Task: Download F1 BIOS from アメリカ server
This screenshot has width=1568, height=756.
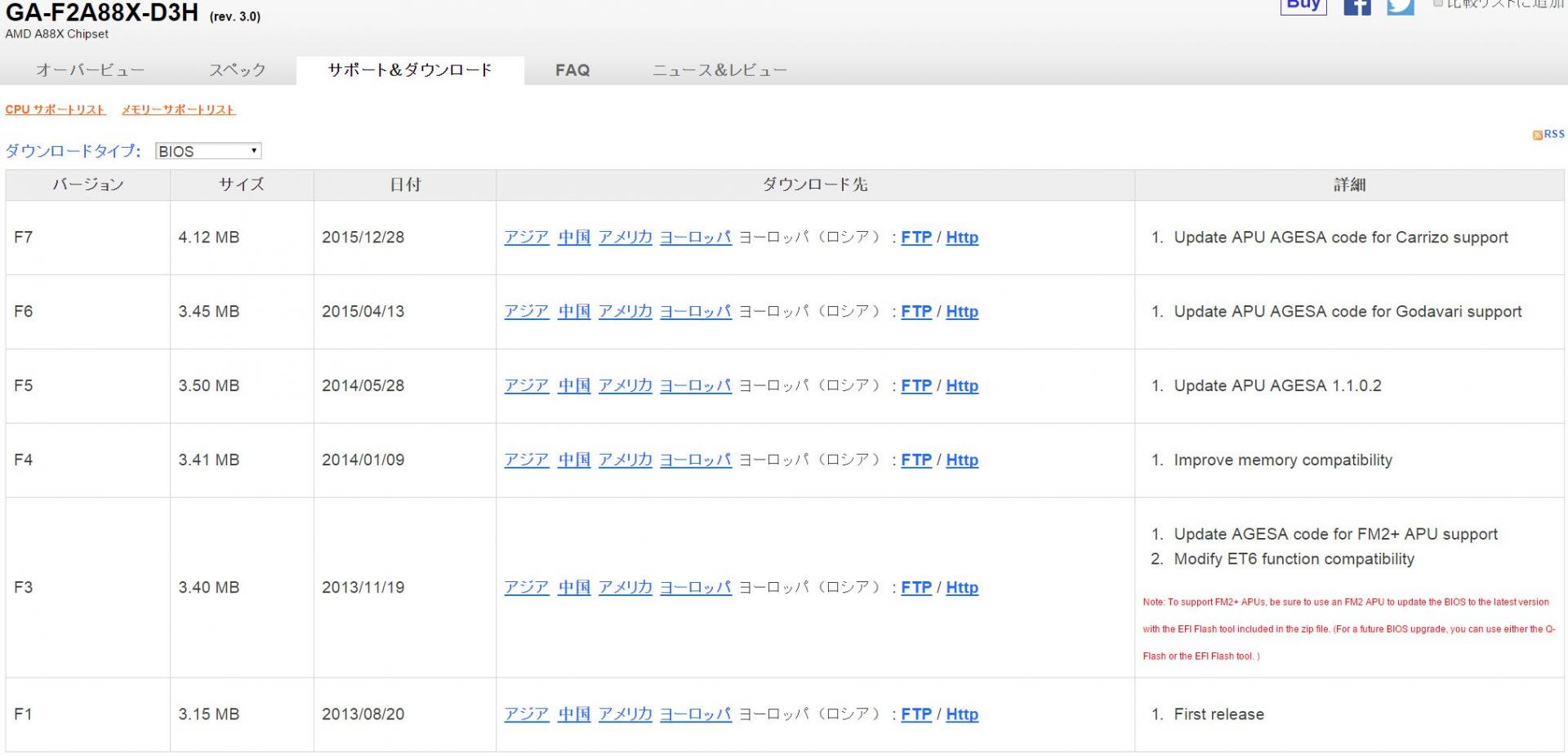Action: [x=626, y=714]
